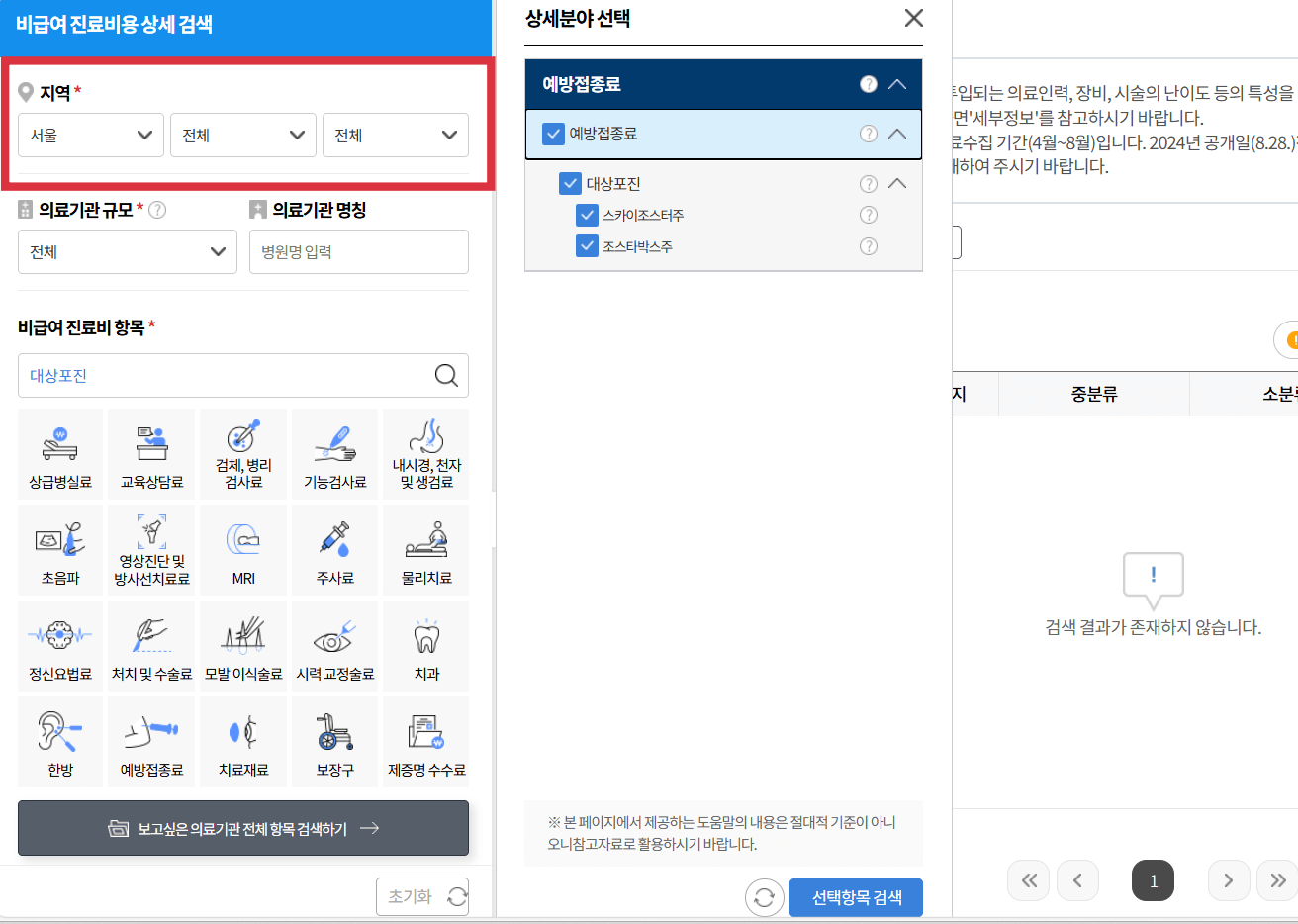Select the 한방 (oriental medicine) ear icon

59,742
